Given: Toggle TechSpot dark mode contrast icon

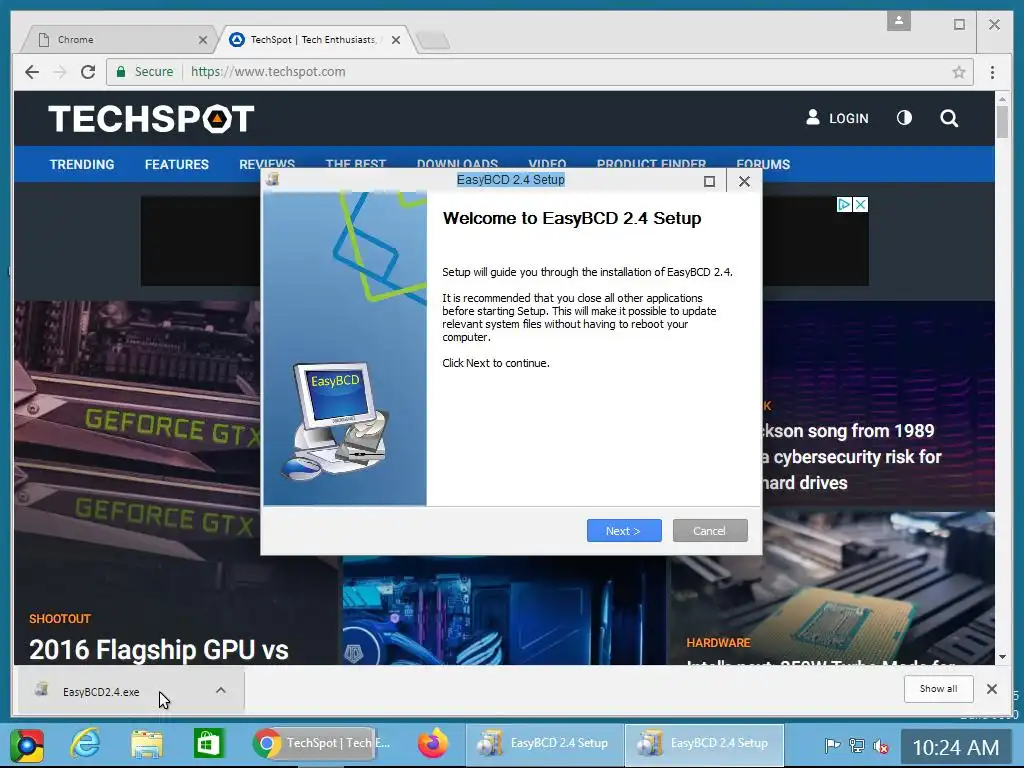Looking at the screenshot, I should [x=904, y=118].
